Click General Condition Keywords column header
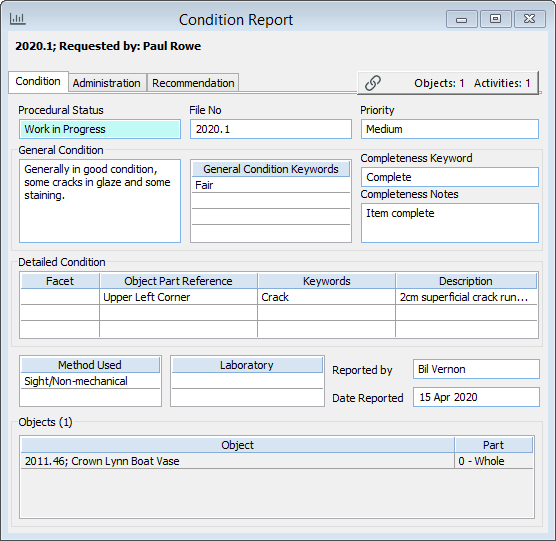This screenshot has width=556, height=541. (271, 169)
